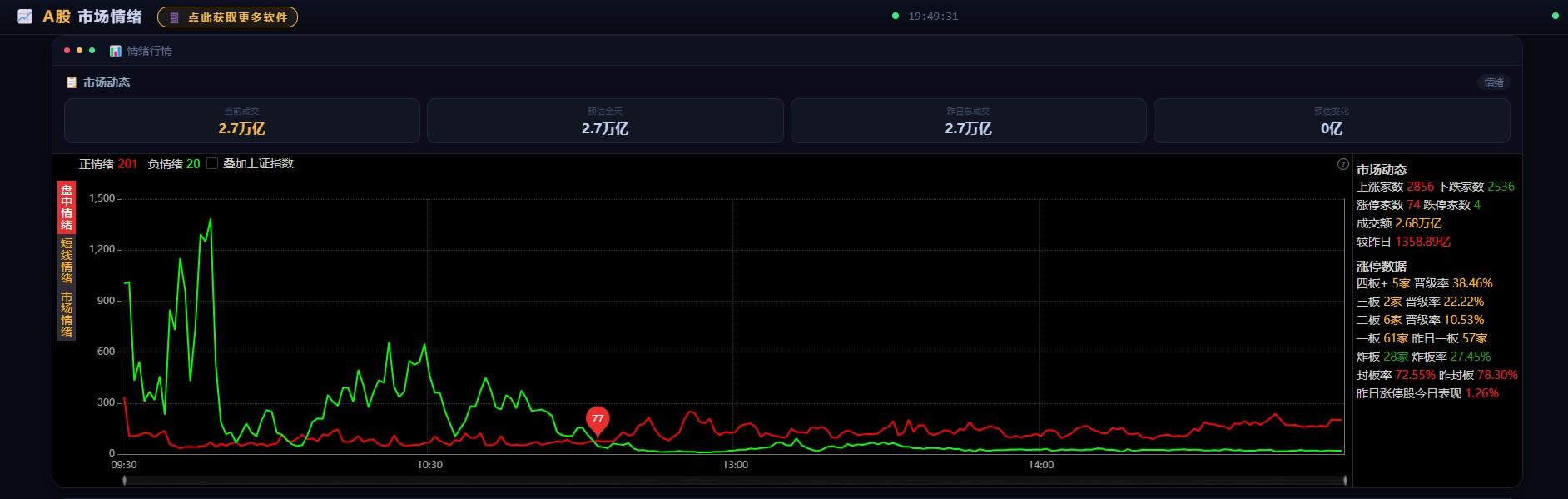Click the 三板 2家 晋级率 22.22% row
The image size is (1568, 499).
[1421, 302]
